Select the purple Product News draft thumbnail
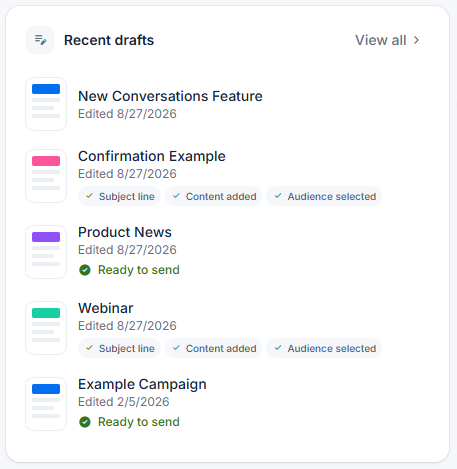Viewport: 457px width, 469px height. pos(46,252)
